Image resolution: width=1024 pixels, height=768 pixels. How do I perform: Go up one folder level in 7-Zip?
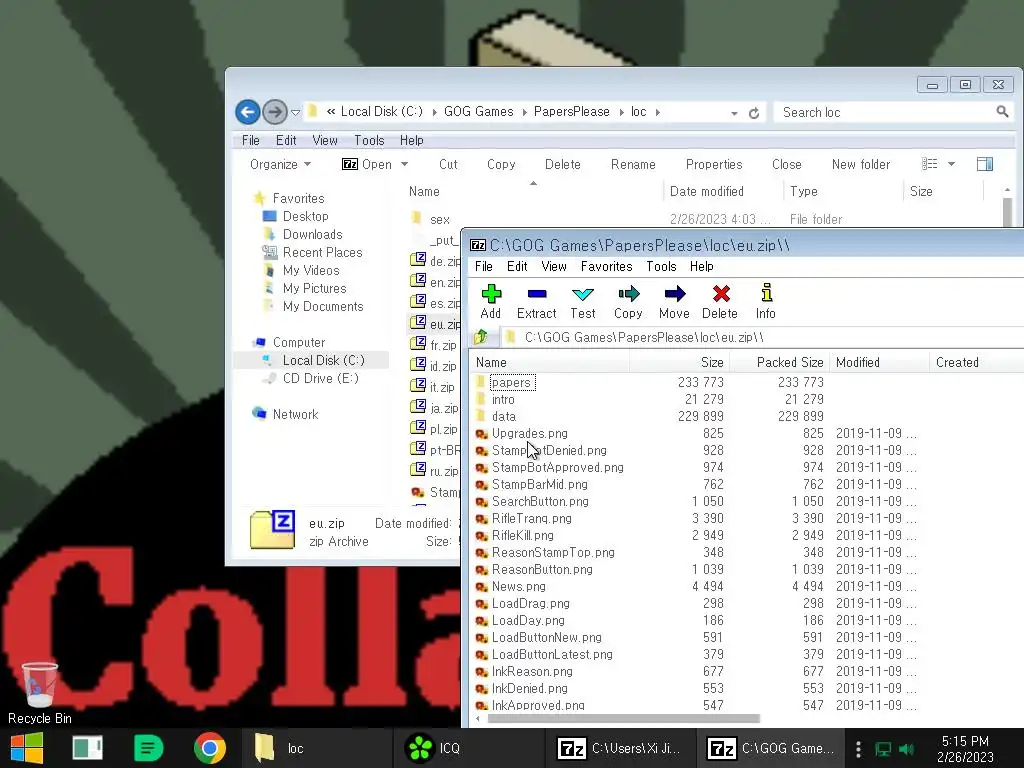(481, 337)
